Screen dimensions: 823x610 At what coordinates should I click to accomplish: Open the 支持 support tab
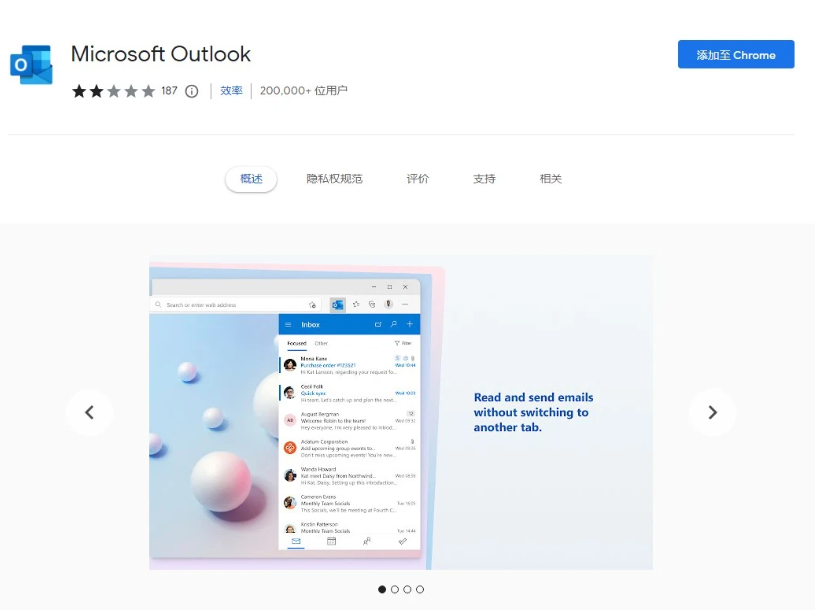pyautogui.click(x=484, y=179)
